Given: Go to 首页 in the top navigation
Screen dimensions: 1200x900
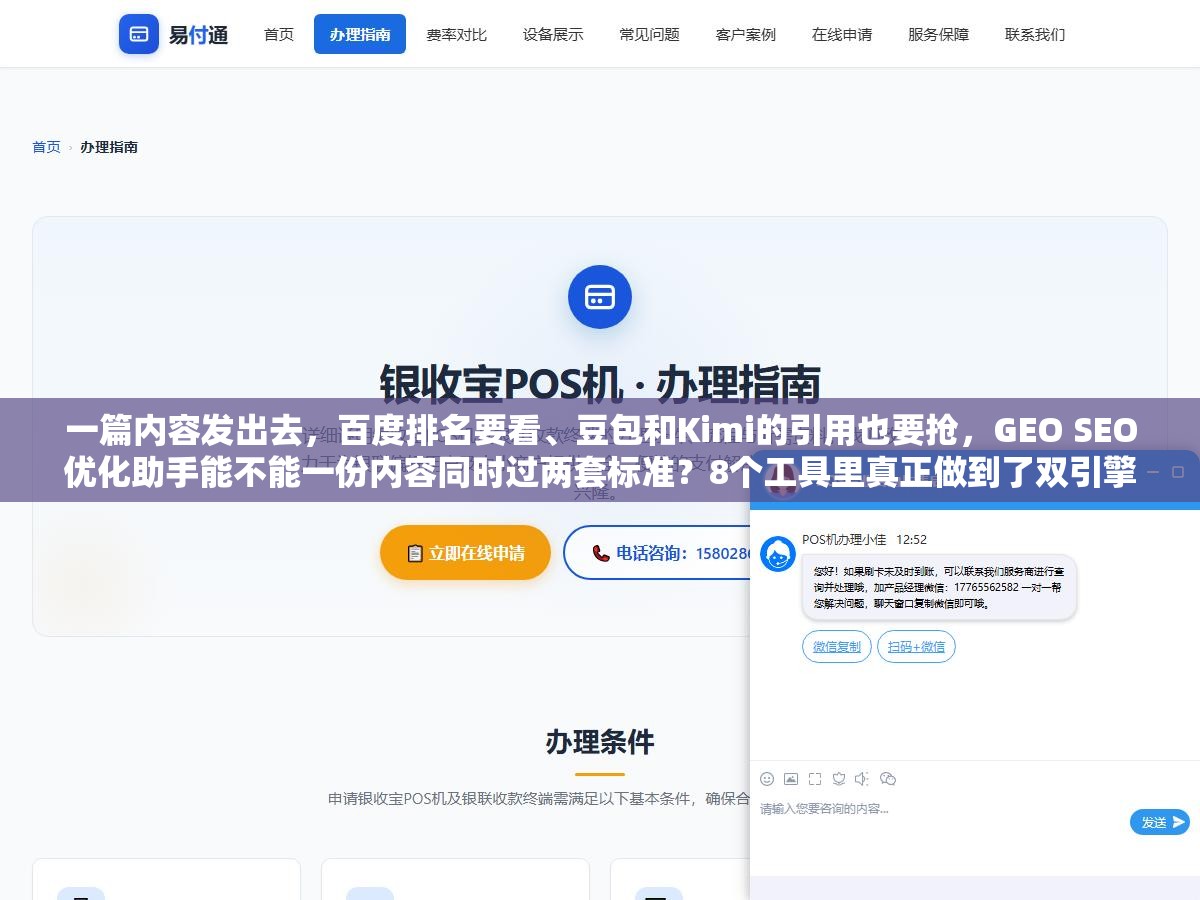Looking at the screenshot, I should point(279,34).
